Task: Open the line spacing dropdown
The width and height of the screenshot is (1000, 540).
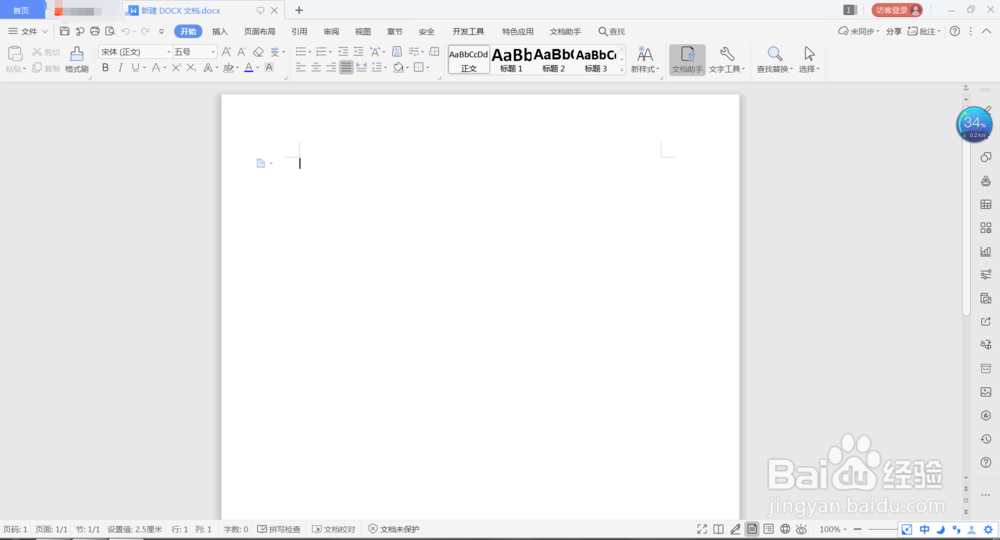Action: [x=377, y=68]
